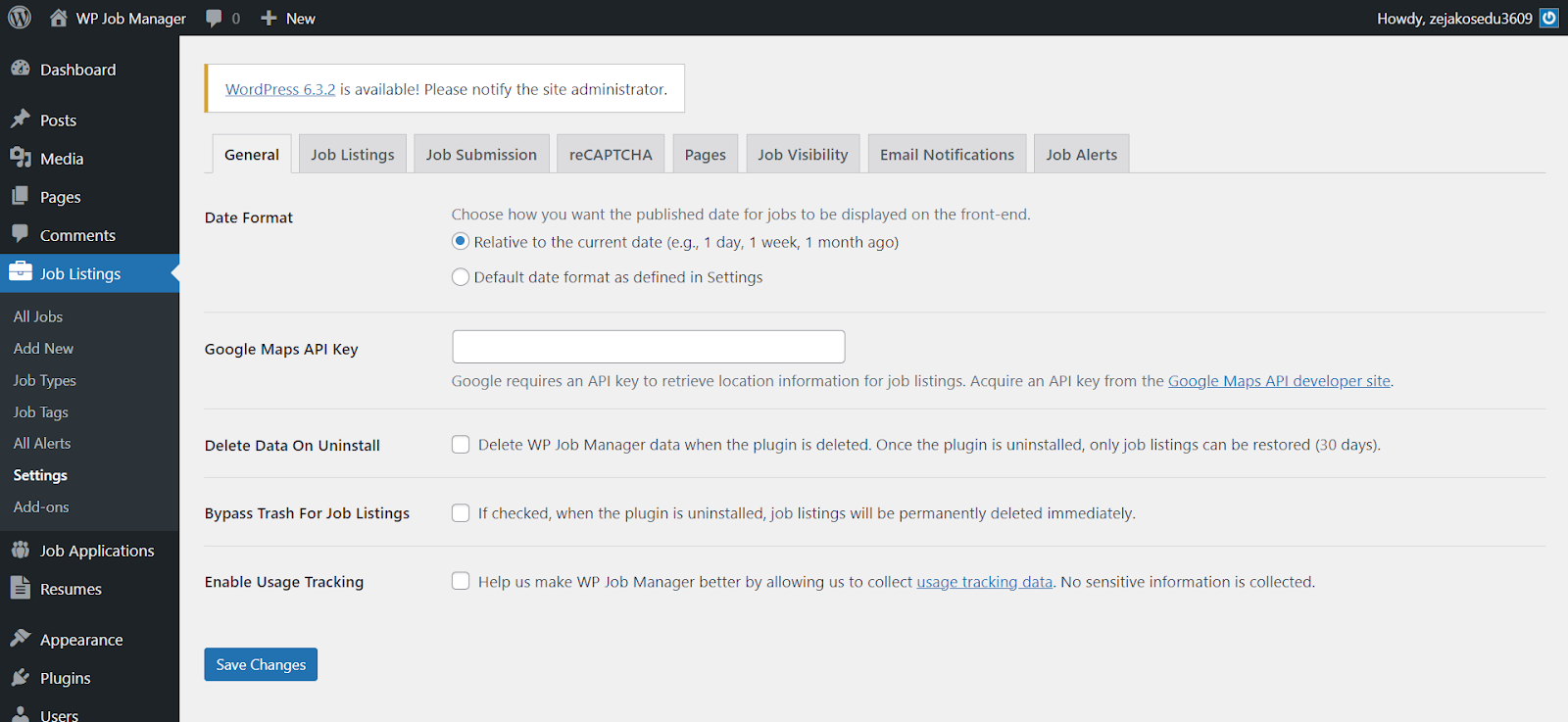1568x722 pixels.
Task: Click into the Google Maps API Key field
Action: (648, 347)
